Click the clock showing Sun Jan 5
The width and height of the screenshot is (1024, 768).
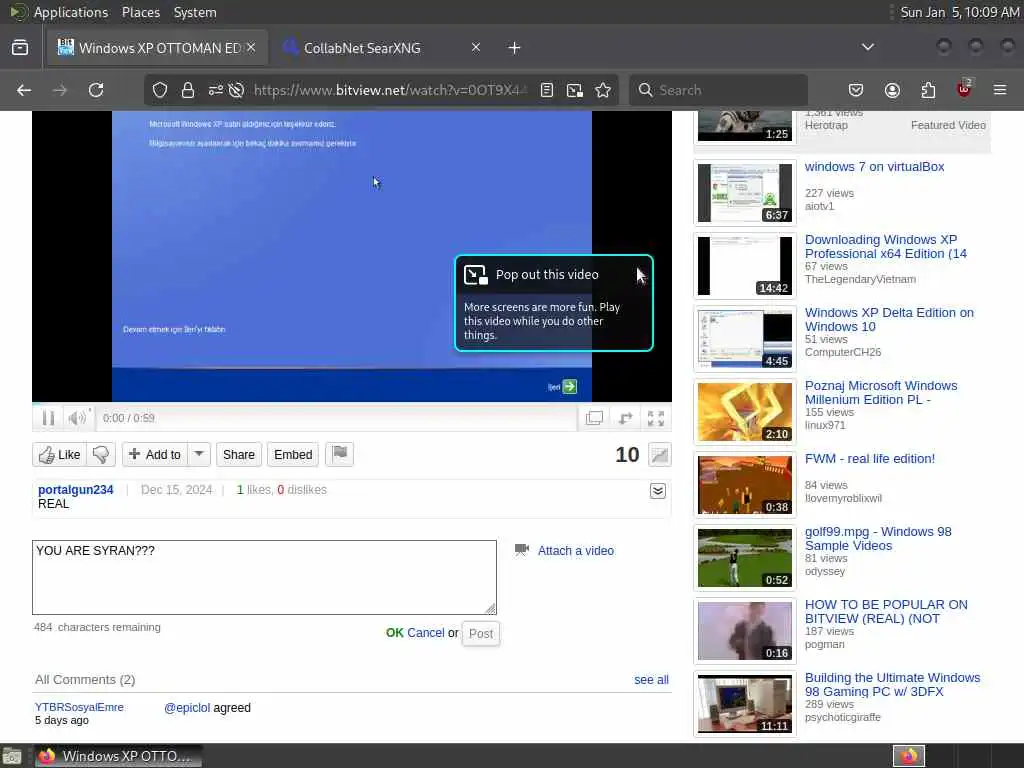pyautogui.click(x=959, y=12)
